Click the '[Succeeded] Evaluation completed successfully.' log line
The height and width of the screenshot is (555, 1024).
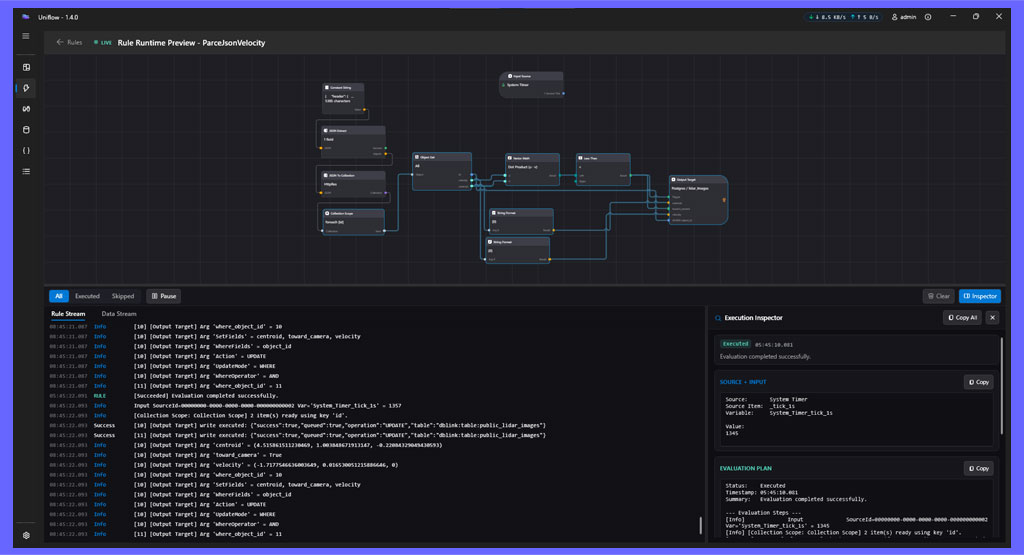(206, 396)
